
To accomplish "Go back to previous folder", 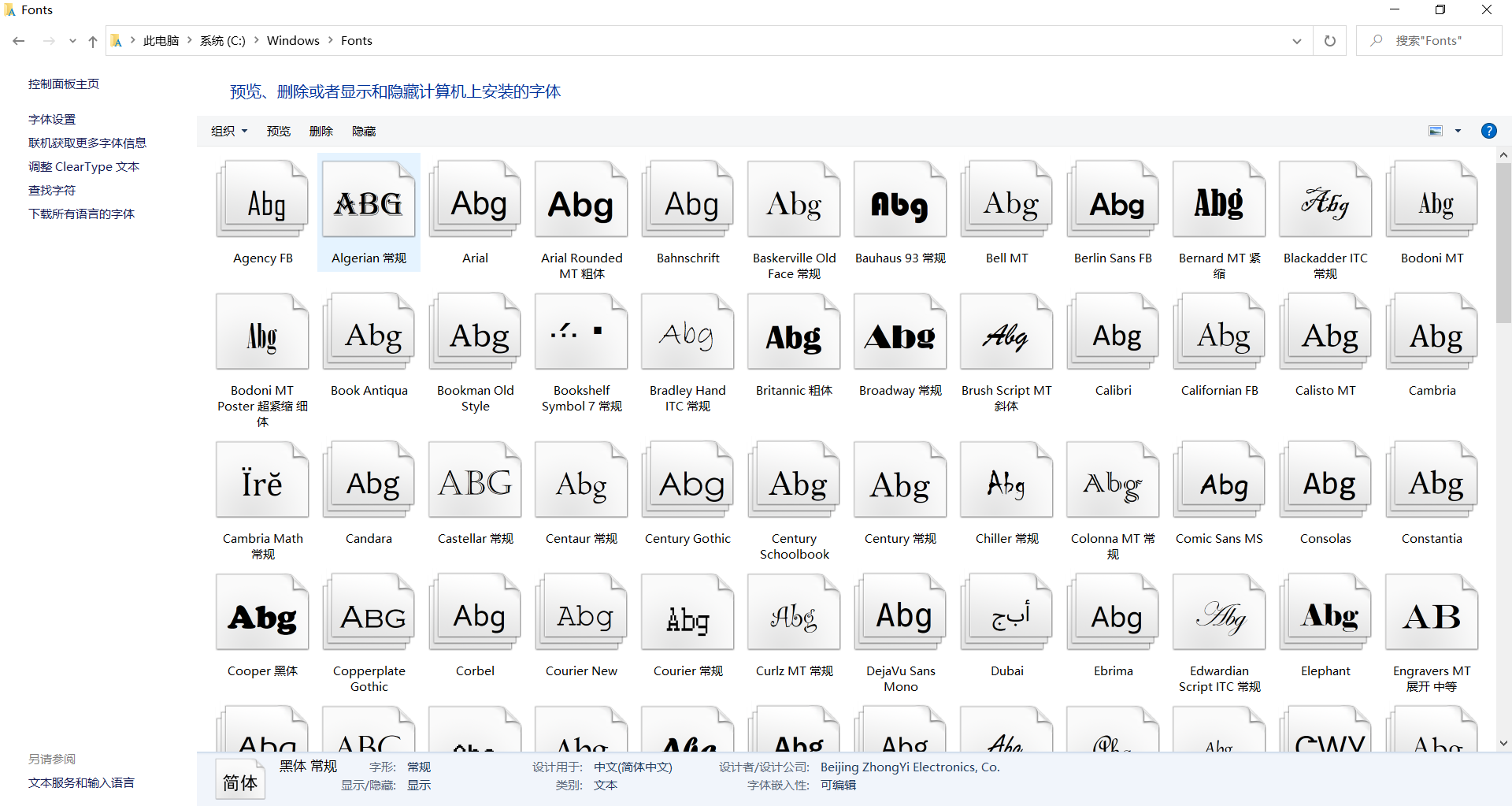I will coord(19,41).
